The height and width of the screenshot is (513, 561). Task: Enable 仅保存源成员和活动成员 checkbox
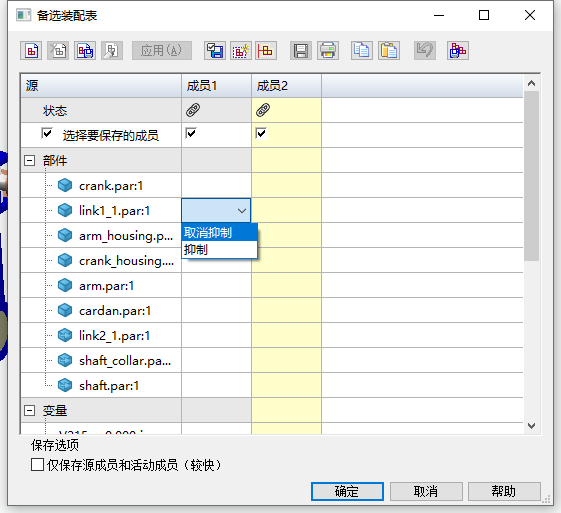[x=37, y=465]
